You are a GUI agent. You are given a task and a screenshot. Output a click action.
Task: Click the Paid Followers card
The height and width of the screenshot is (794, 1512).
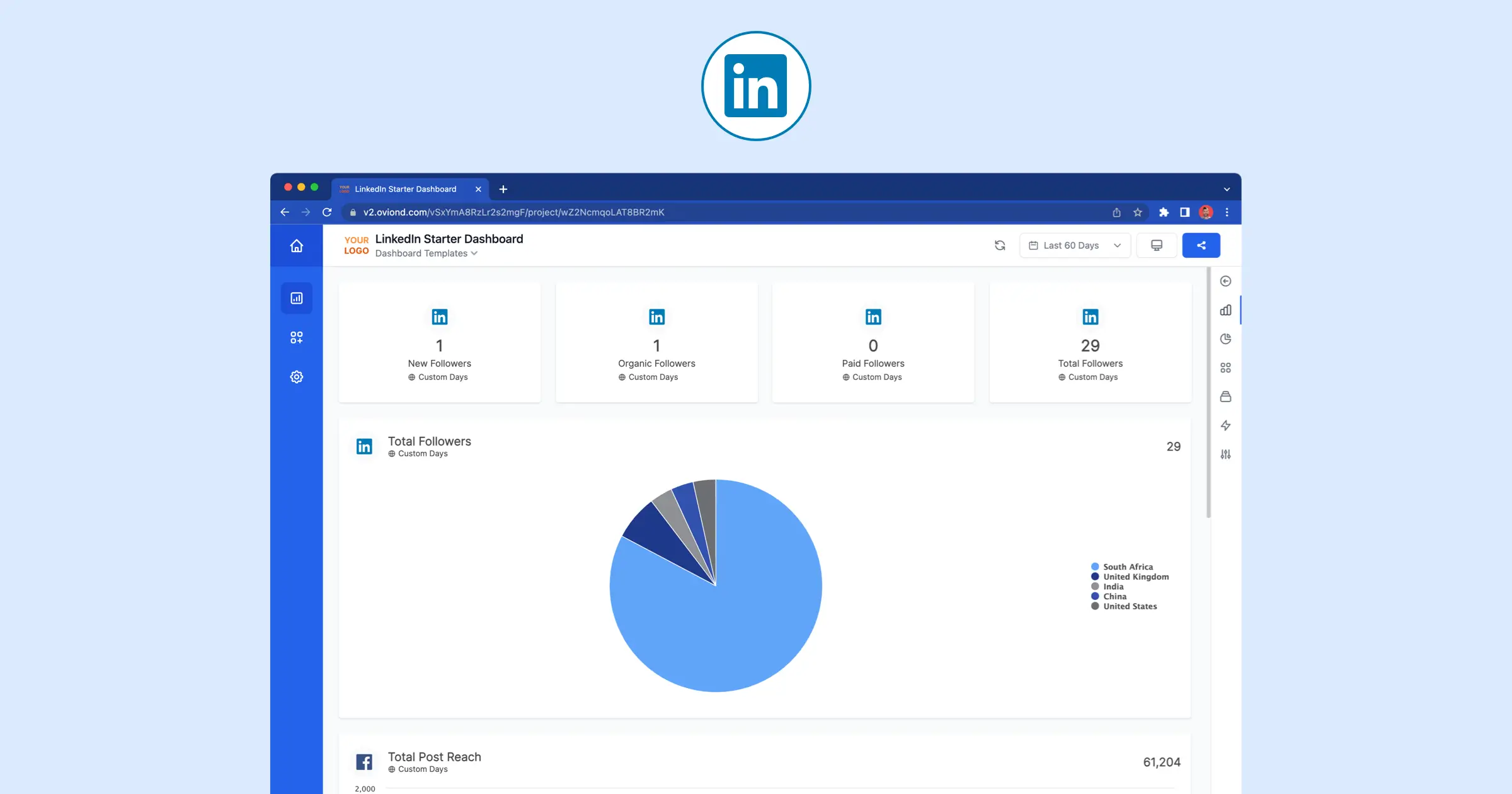click(873, 342)
